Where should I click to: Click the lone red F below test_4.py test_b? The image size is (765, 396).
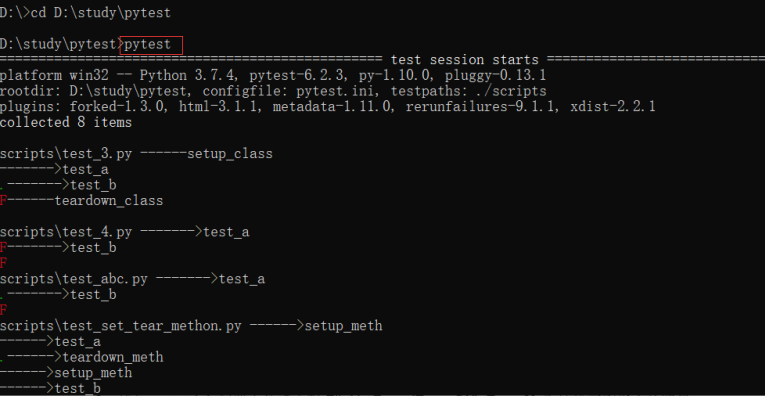3,263
